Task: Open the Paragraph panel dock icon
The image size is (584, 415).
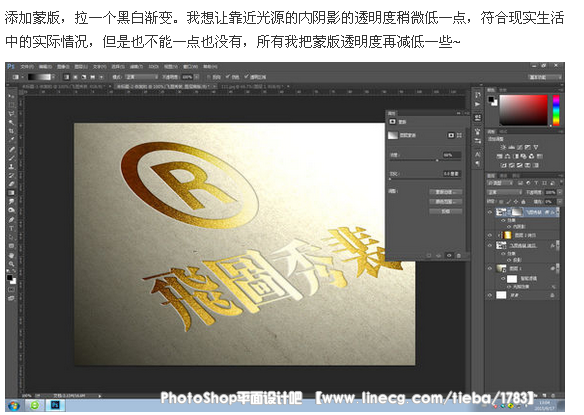Action: point(477,163)
